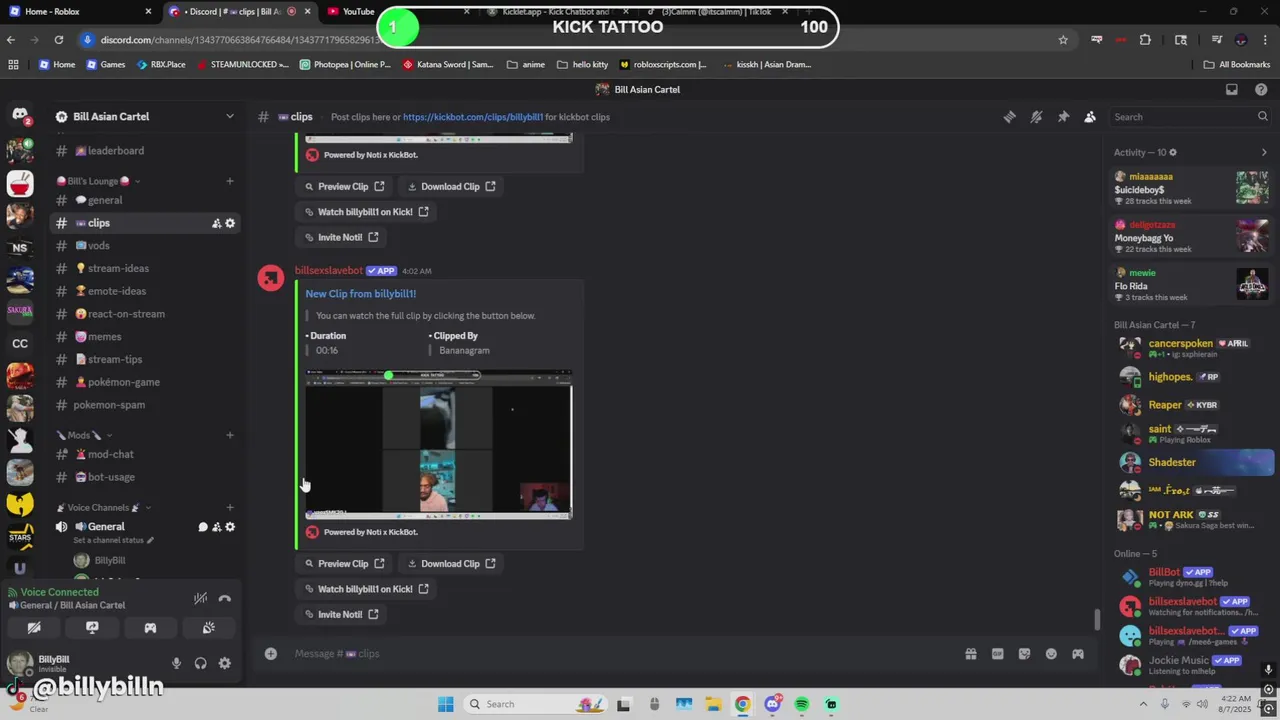1280x720 pixels.
Task: Open GIF picker in message bar
Action: [997, 654]
